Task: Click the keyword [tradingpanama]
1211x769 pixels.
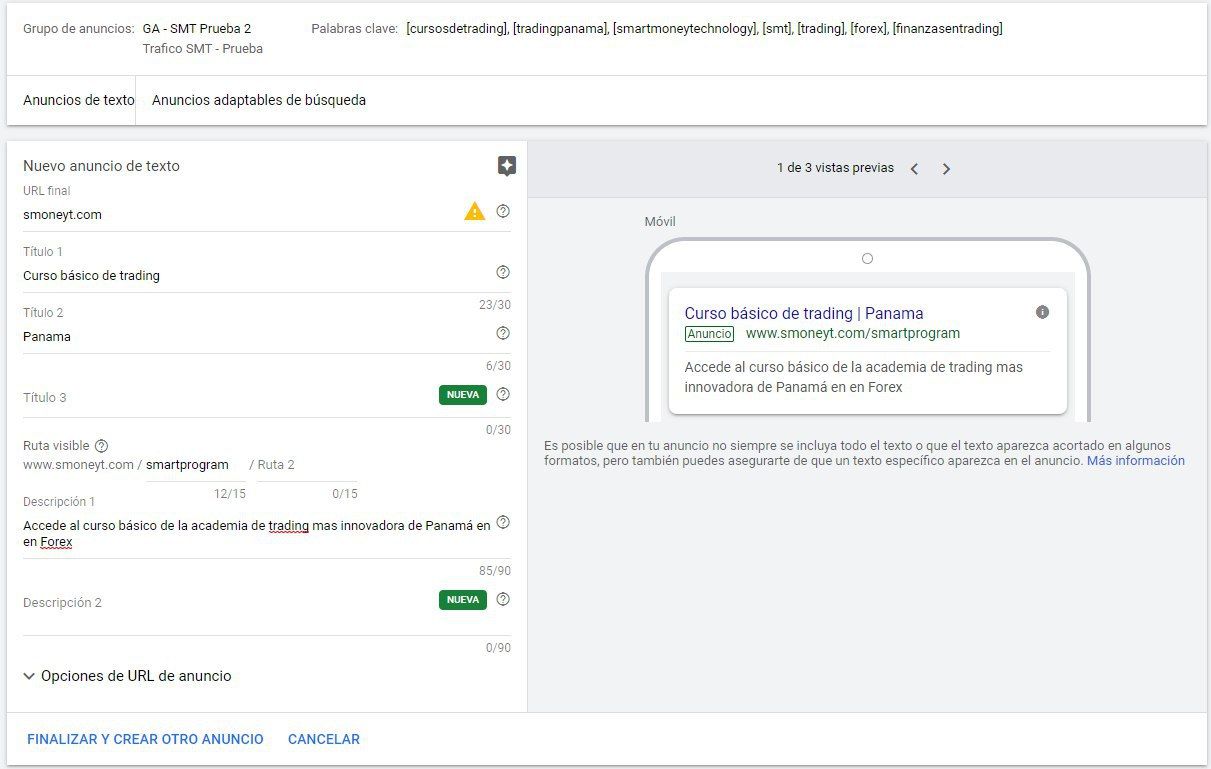Action: 560,29
